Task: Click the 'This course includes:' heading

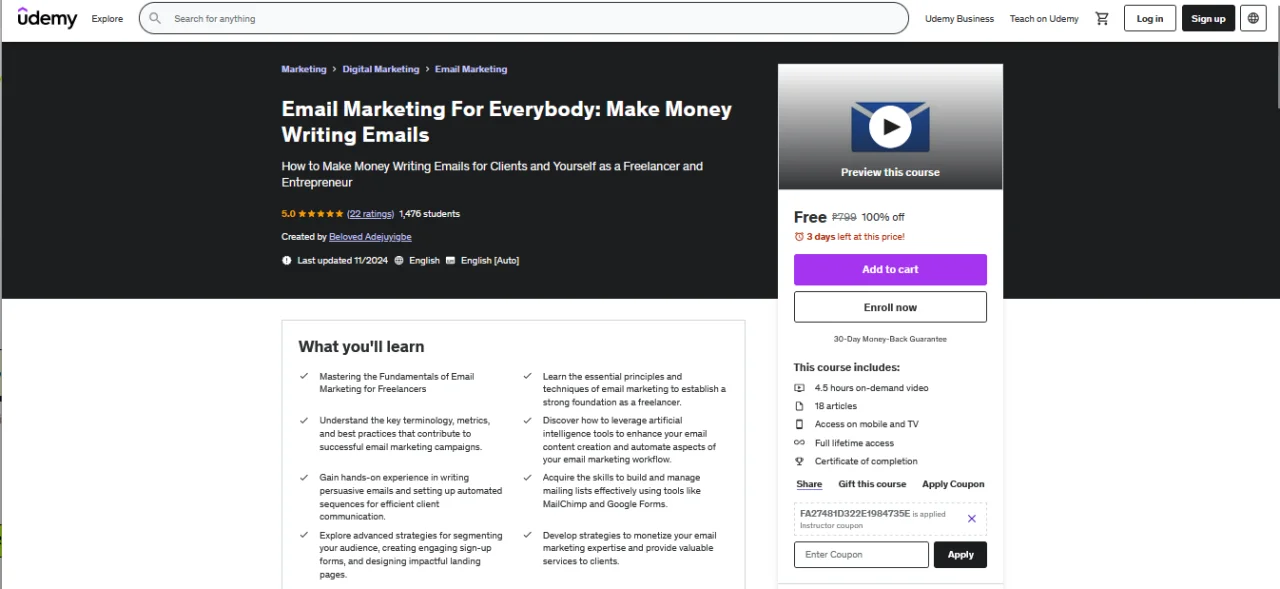Action: point(847,367)
